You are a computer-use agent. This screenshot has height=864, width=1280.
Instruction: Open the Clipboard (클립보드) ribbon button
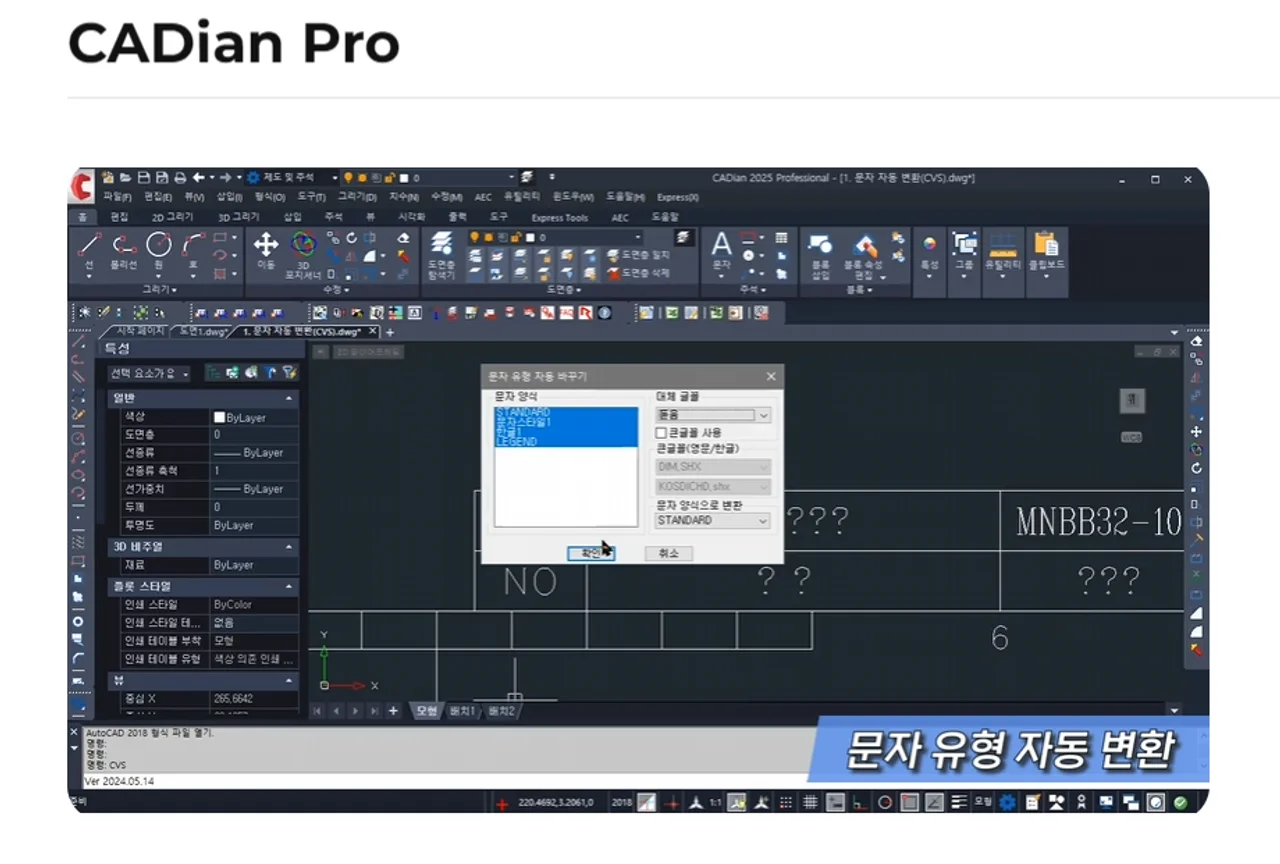(1047, 254)
